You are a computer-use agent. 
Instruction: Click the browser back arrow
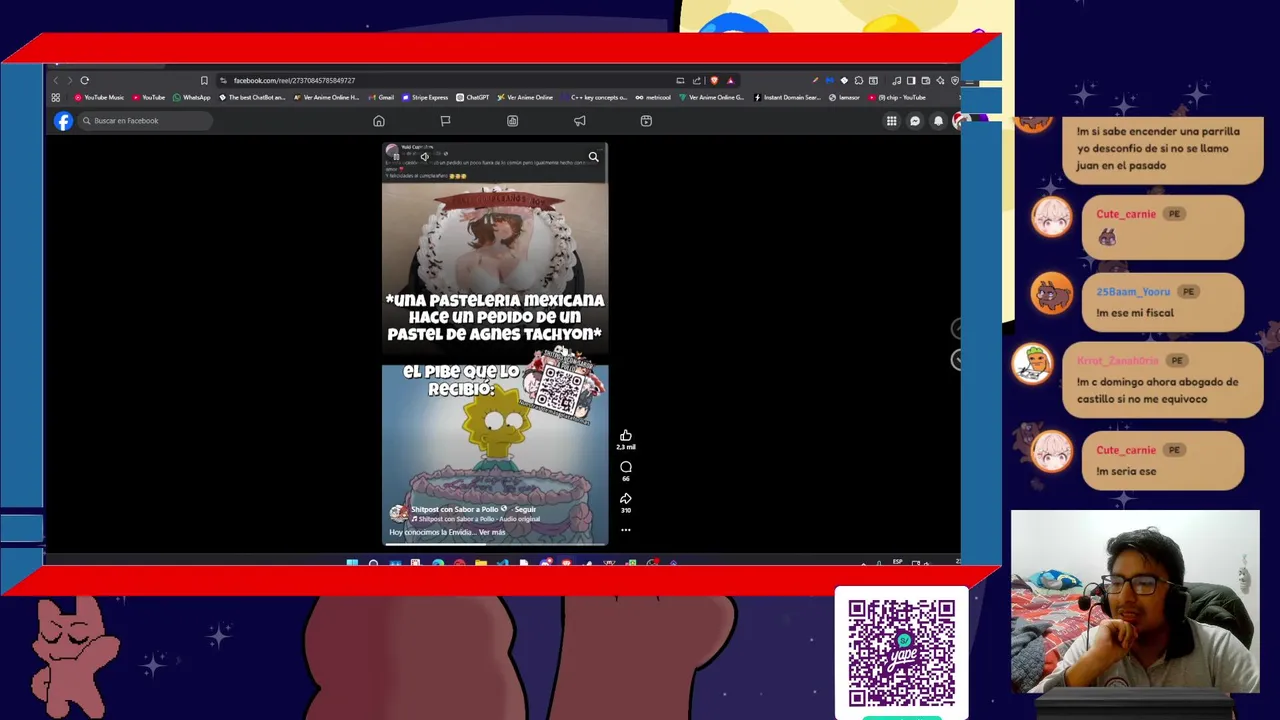point(56,80)
